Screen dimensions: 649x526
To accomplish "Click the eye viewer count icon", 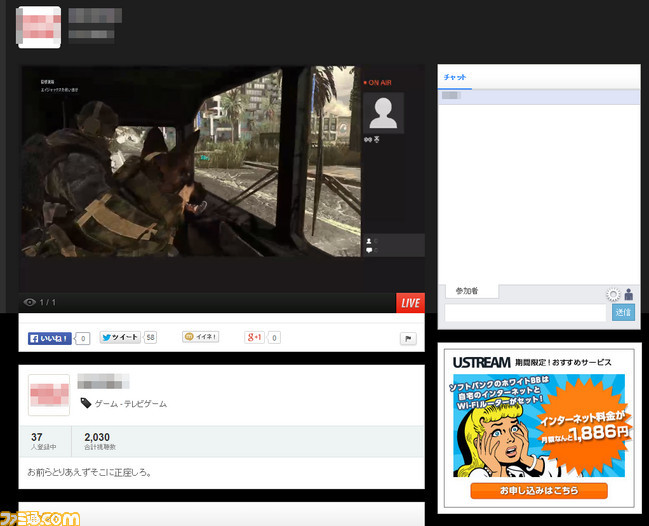I will tap(29, 302).
